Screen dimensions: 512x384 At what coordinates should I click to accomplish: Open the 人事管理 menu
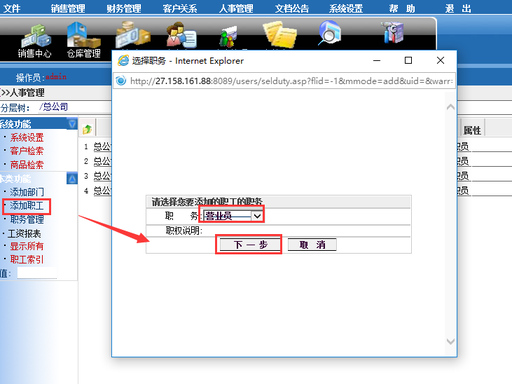tap(236, 8)
